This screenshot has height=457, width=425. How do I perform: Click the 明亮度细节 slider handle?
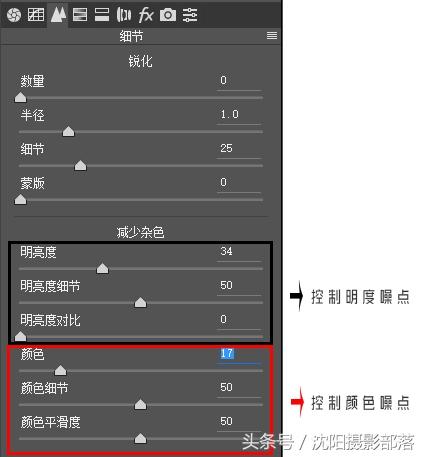140,302
